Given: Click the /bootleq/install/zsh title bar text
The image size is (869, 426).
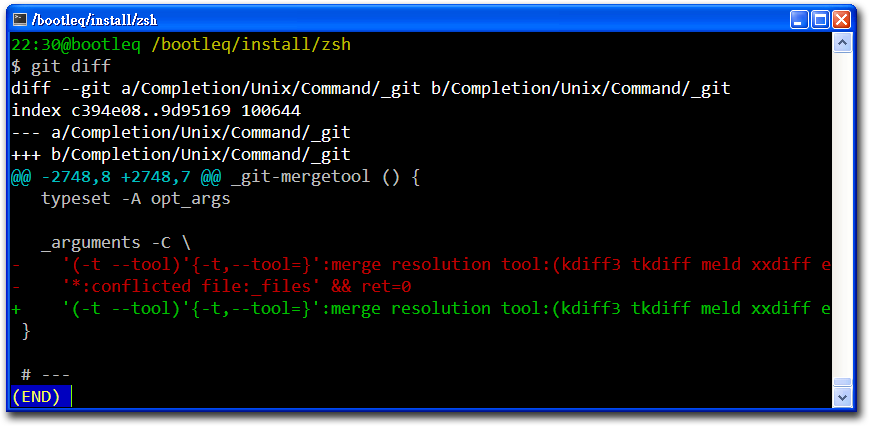Looking at the screenshot, I should click(95, 20).
